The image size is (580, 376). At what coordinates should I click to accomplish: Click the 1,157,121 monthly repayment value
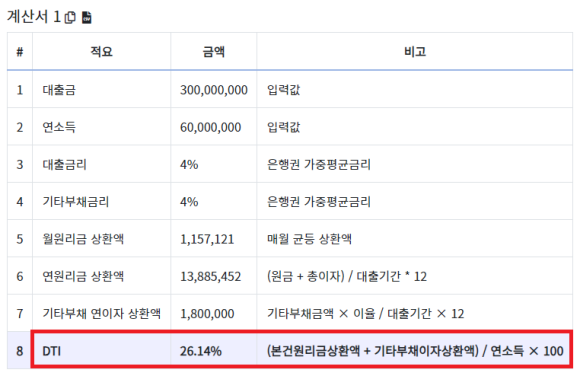click(x=207, y=239)
